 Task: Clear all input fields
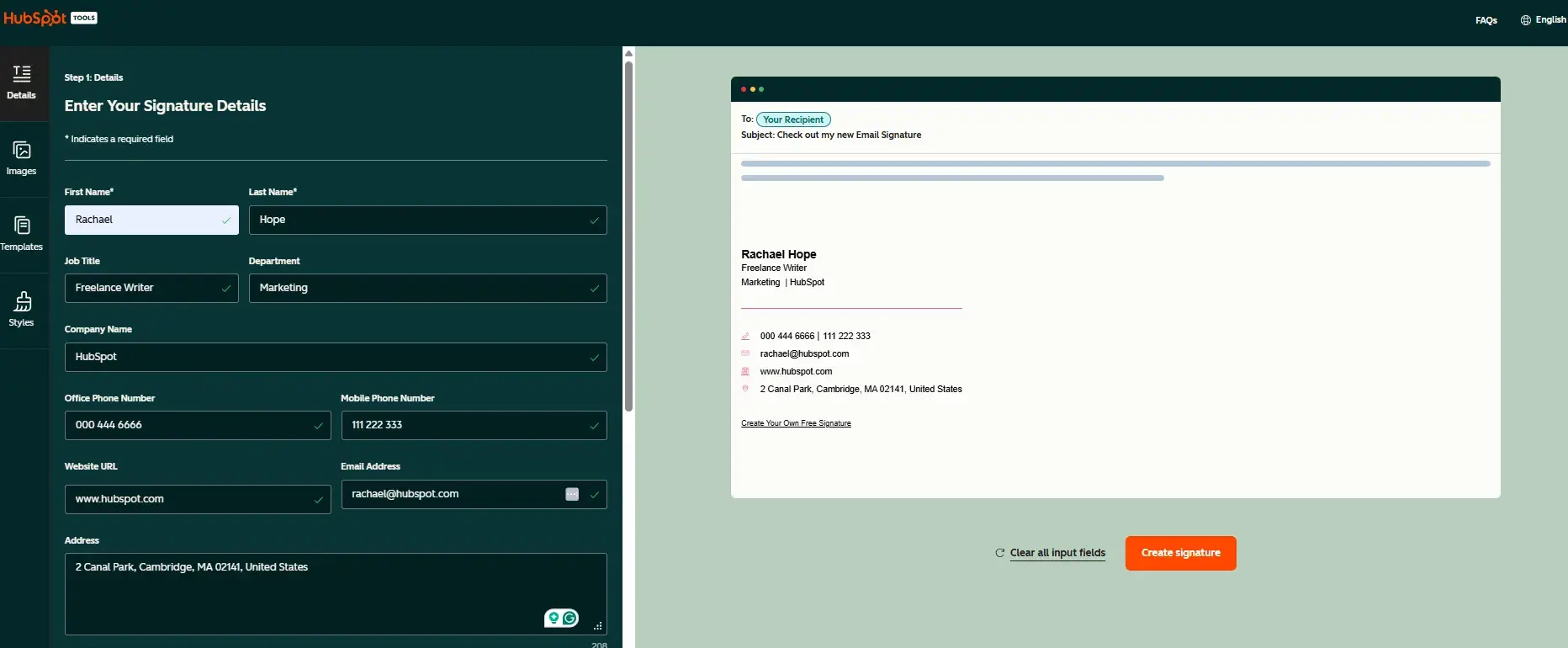pos(1057,553)
